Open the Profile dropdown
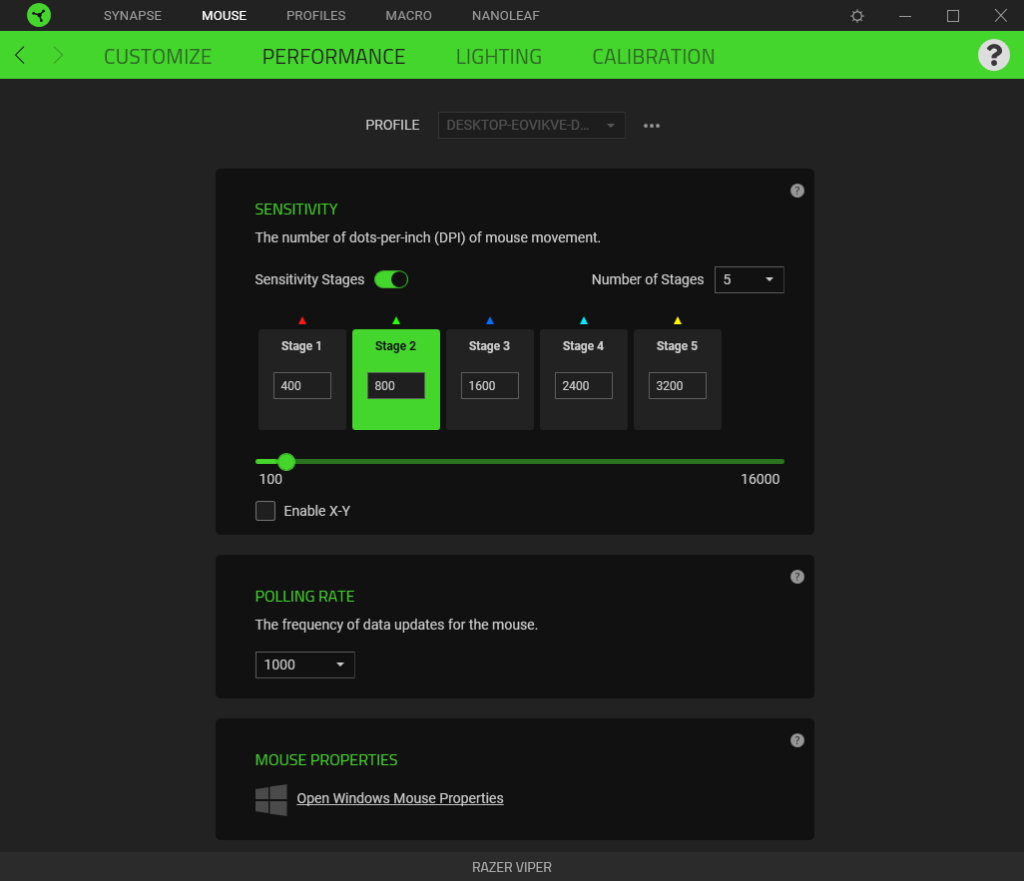The width and height of the screenshot is (1024, 881). (532, 125)
